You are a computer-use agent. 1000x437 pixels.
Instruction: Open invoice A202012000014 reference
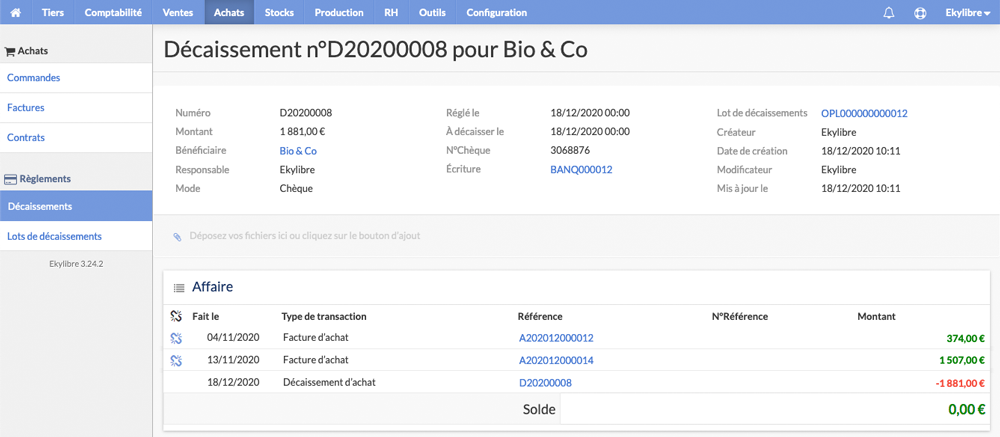(556, 360)
